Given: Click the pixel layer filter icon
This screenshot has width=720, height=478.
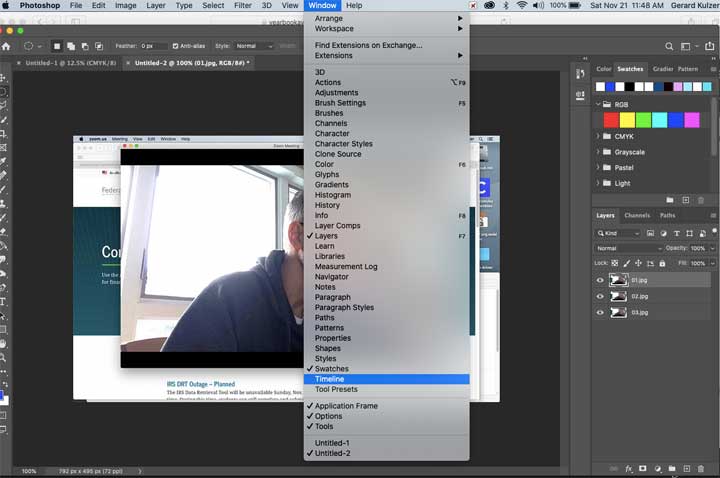Looking at the screenshot, I should 650,233.
